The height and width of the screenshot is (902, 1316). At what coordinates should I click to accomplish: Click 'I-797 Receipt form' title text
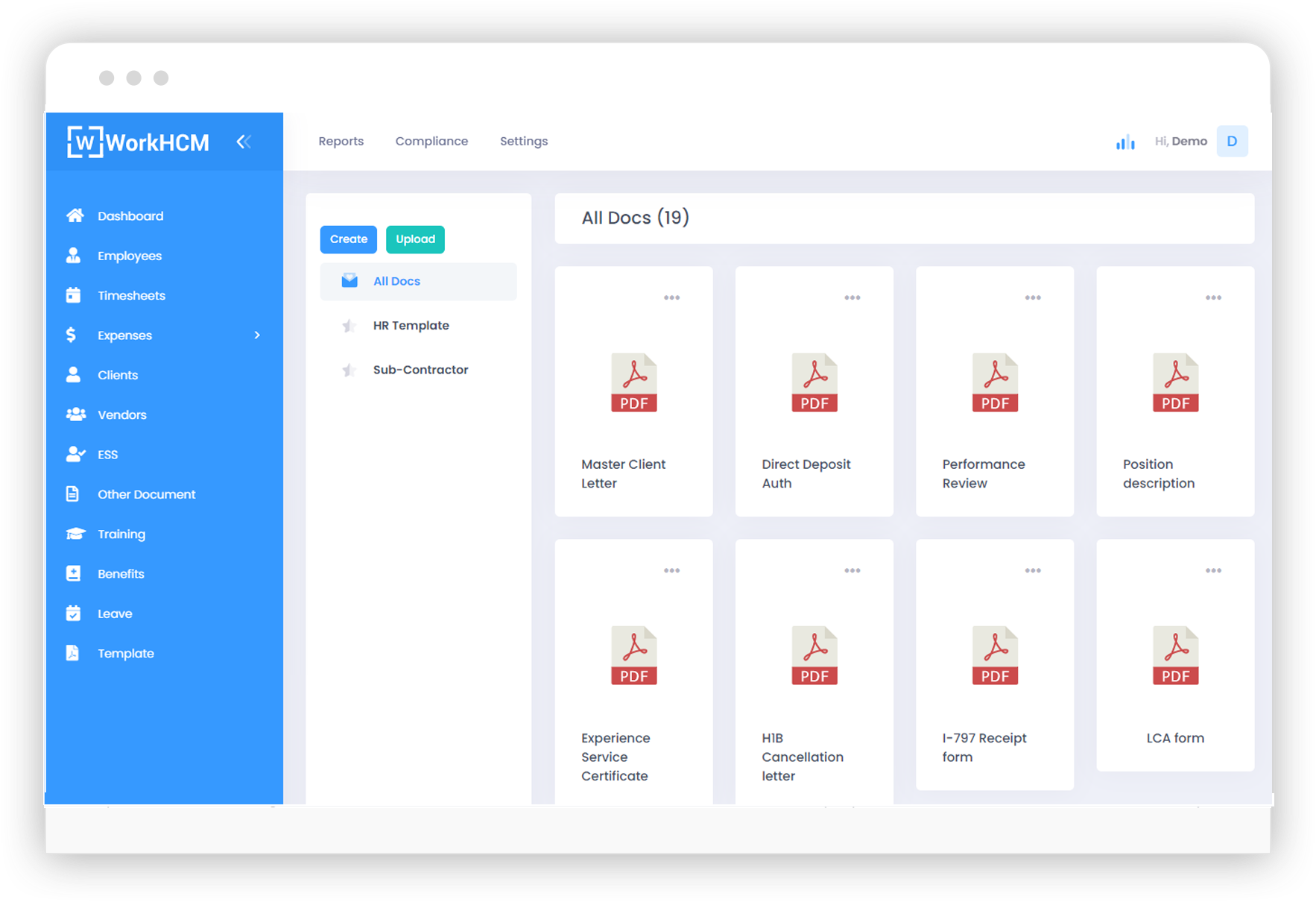984,747
